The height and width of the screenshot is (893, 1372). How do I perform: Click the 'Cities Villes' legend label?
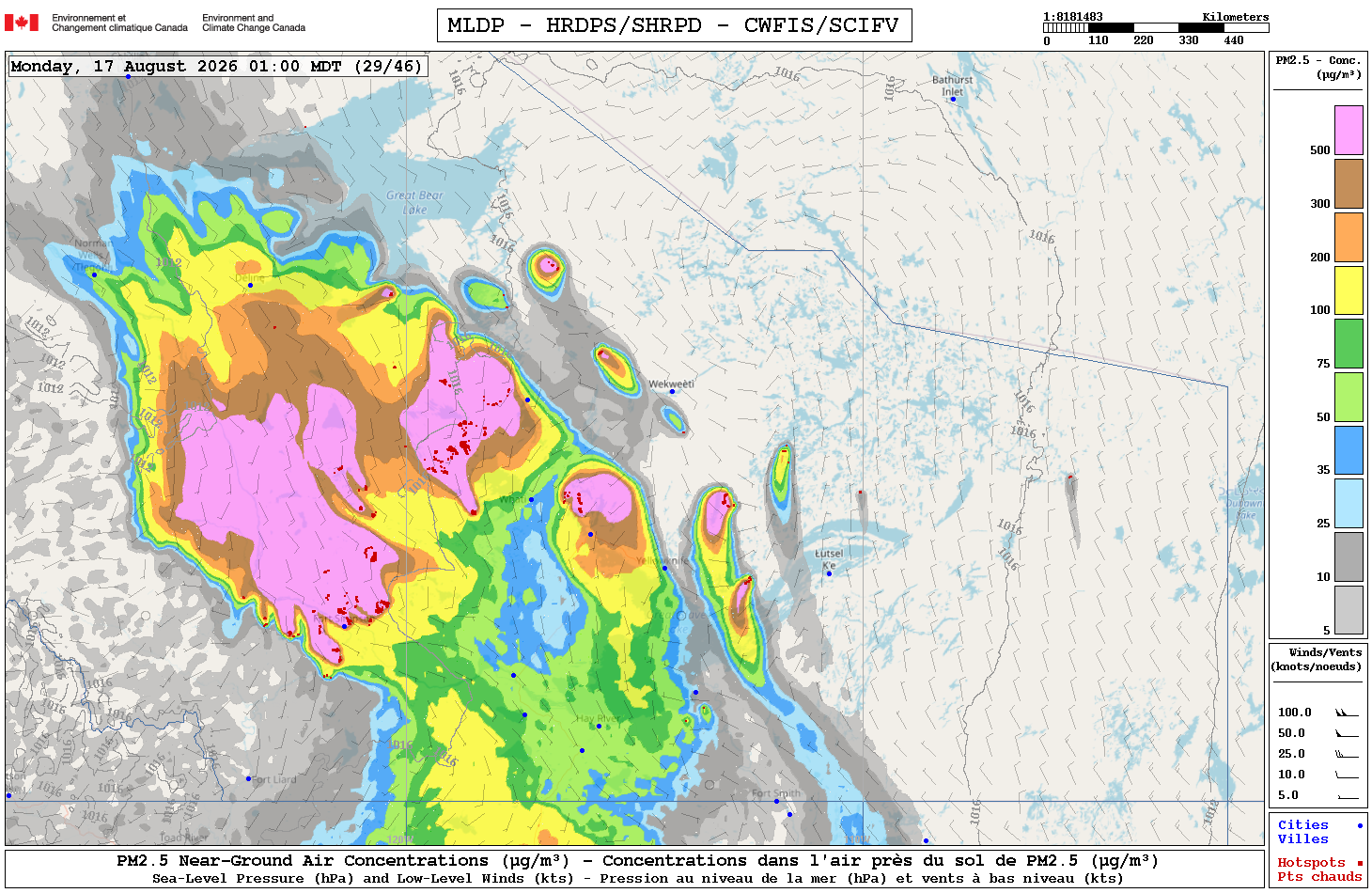click(x=1303, y=832)
